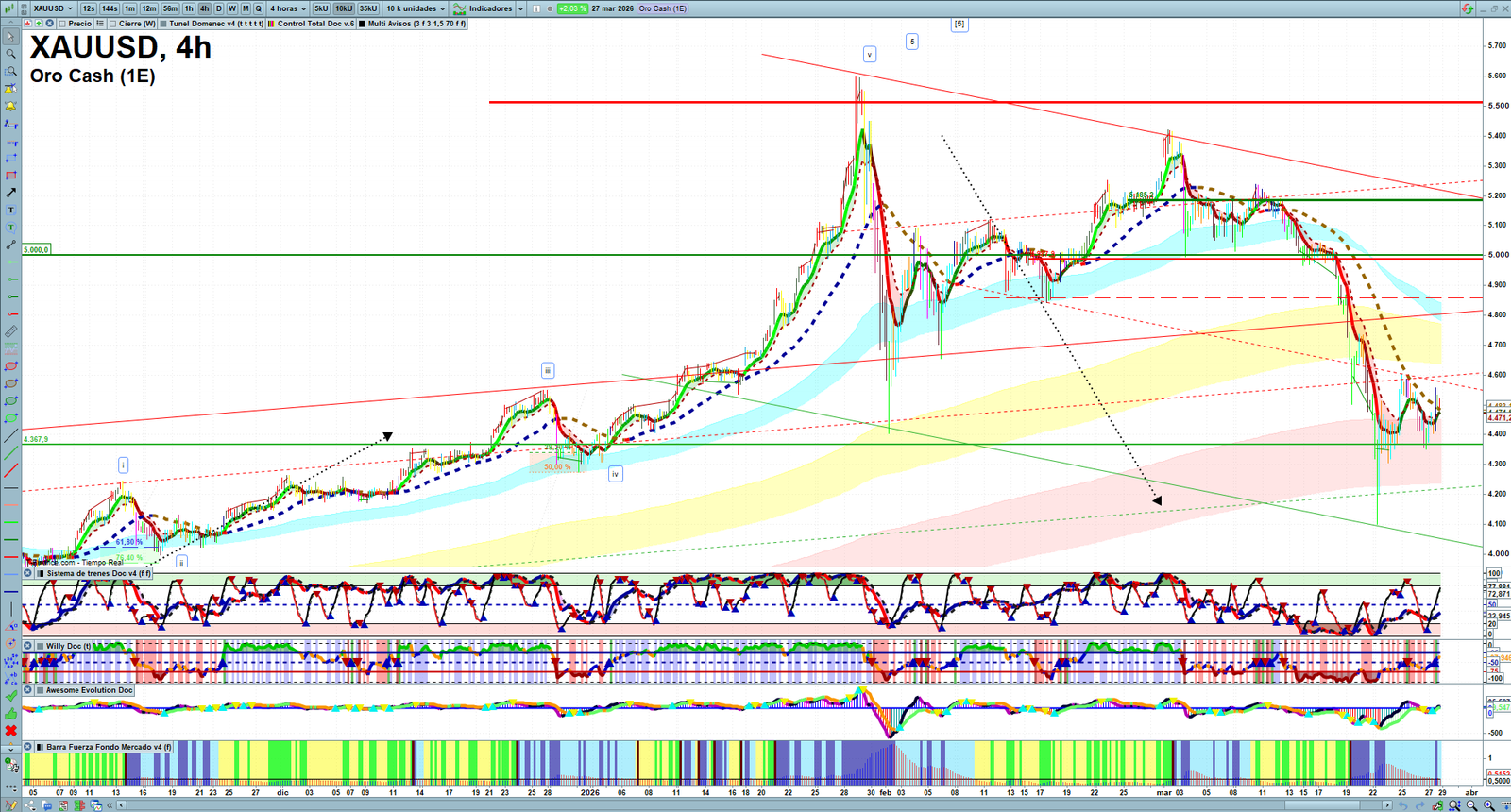Viewport: 1511px width, 812px height.
Task: Select the 56m timeframe button
Action: 170,8
